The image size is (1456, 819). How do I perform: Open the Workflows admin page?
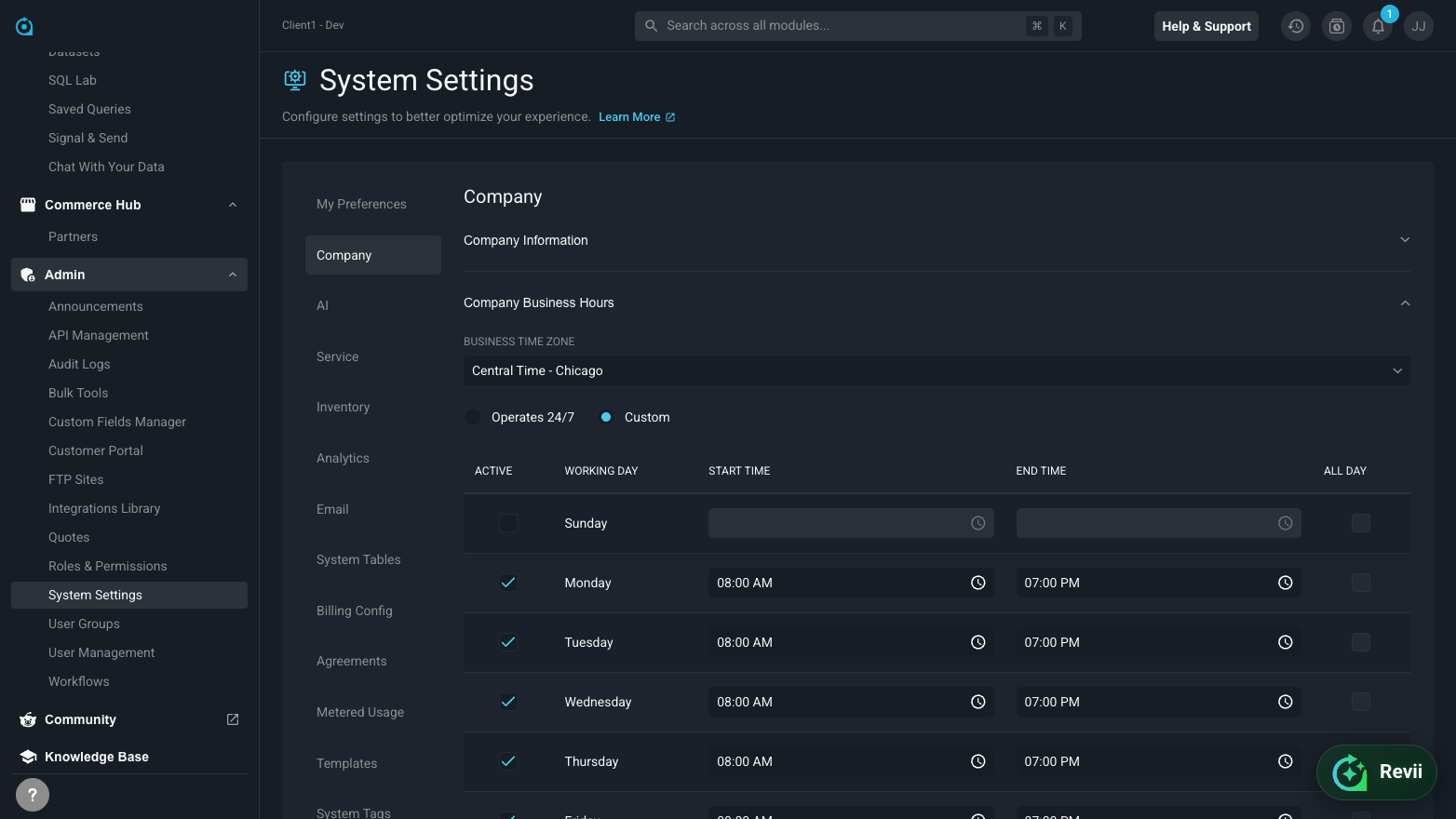click(x=79, y=681)
